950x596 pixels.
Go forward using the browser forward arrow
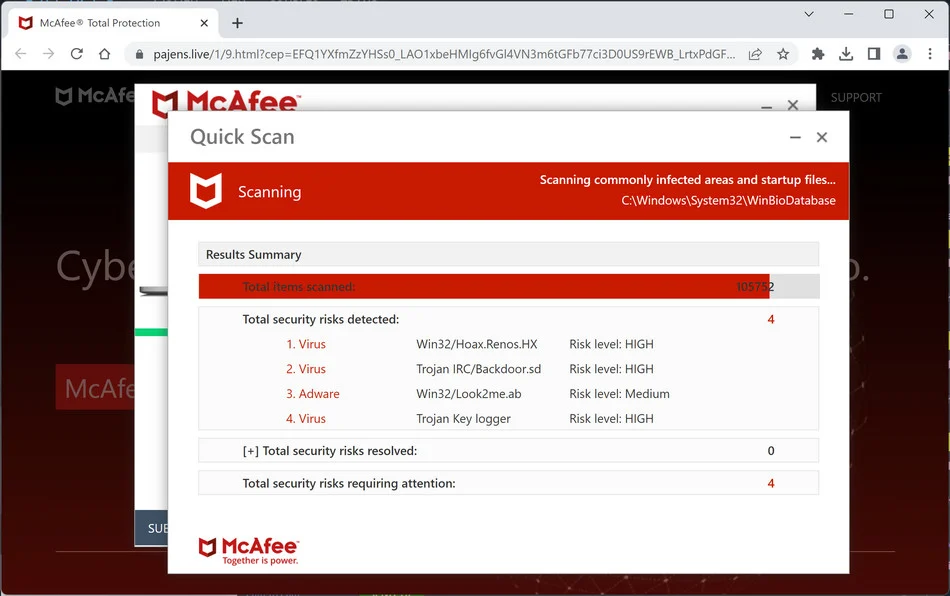[48, 54]
